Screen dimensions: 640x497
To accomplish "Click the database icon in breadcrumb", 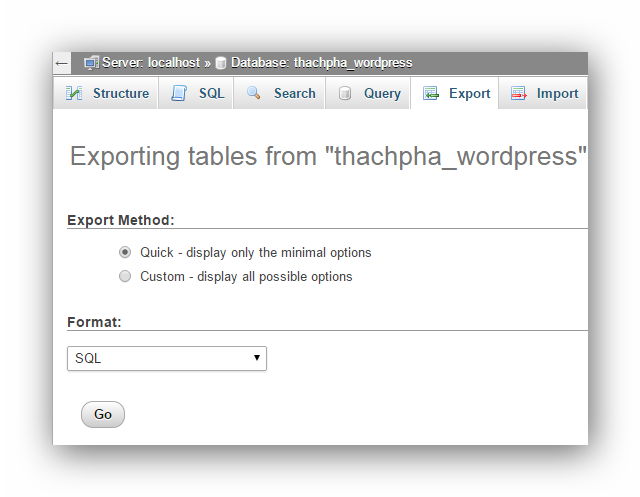I will click(x=220, y=63).
